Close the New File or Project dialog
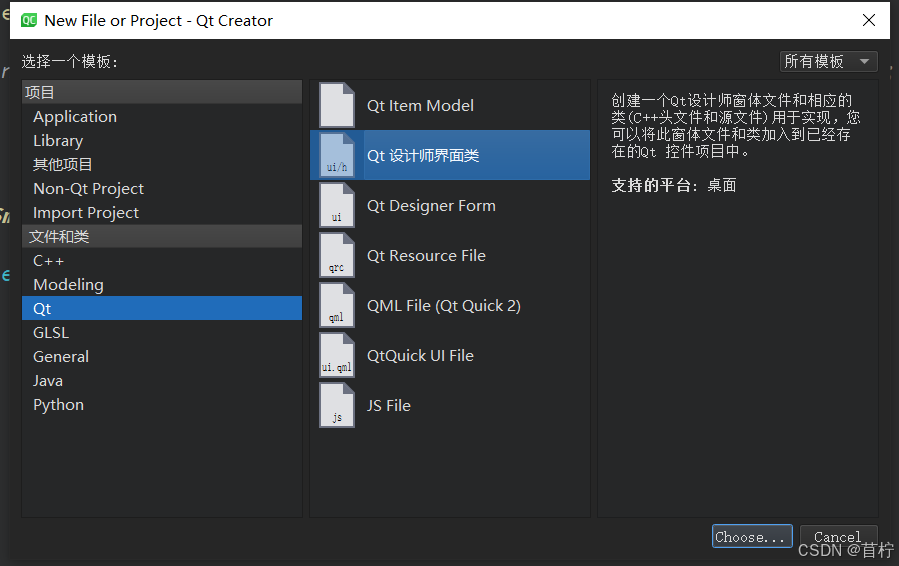The height and width of the screenshot is (566, 899). 869,20
